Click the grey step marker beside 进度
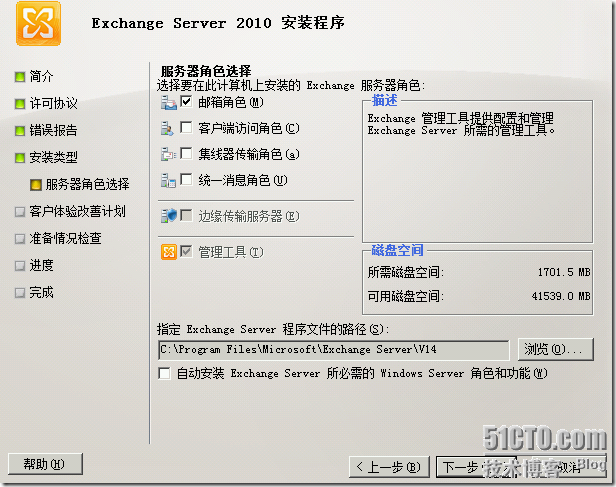The height and width of the screenshot is (487, 616). pyautogui.click(x=20, y=266)
